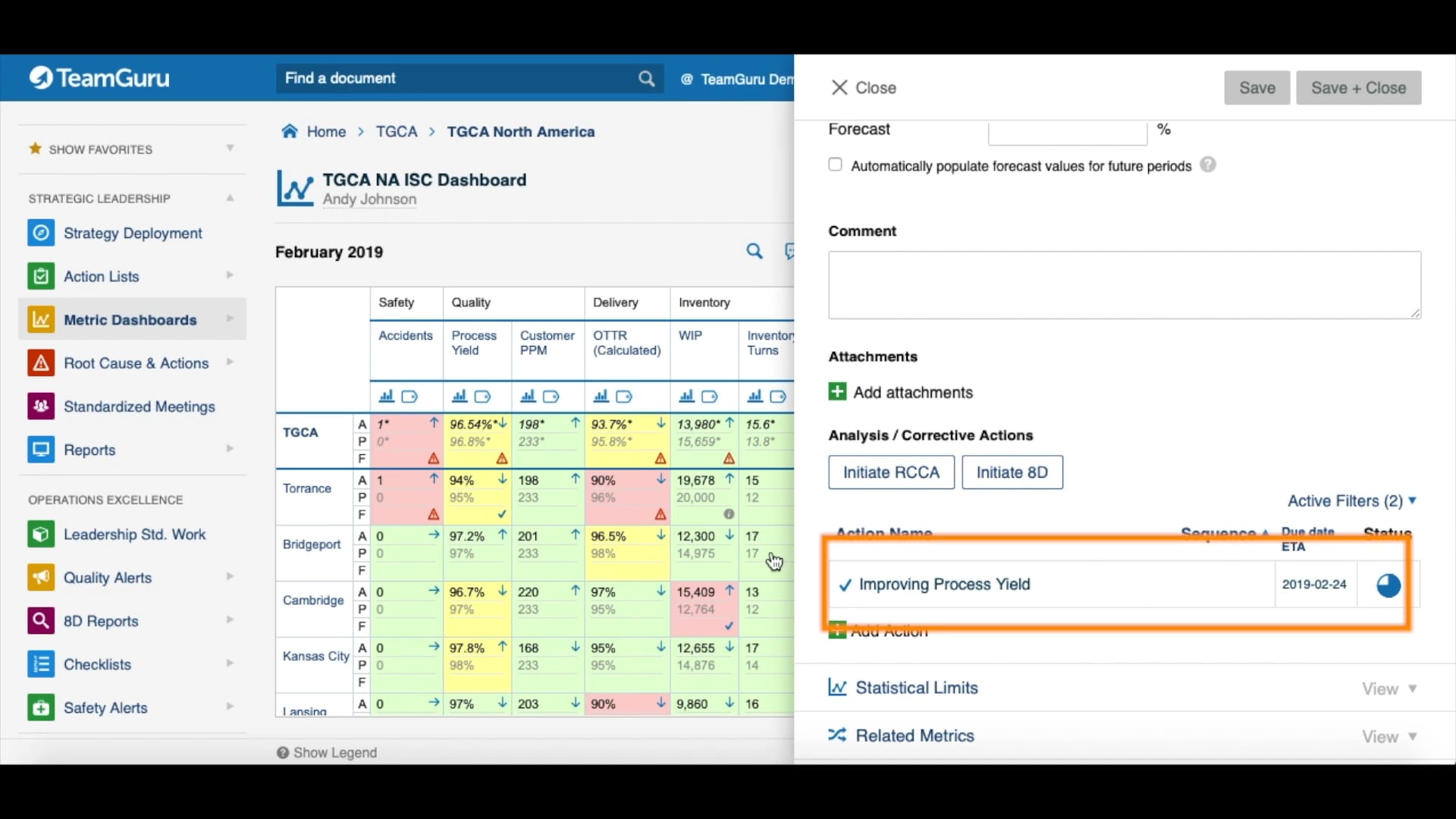Click the Strategy Deployment icon
This screenshot has width=1456, height=819.
click(x=40, y=233)
